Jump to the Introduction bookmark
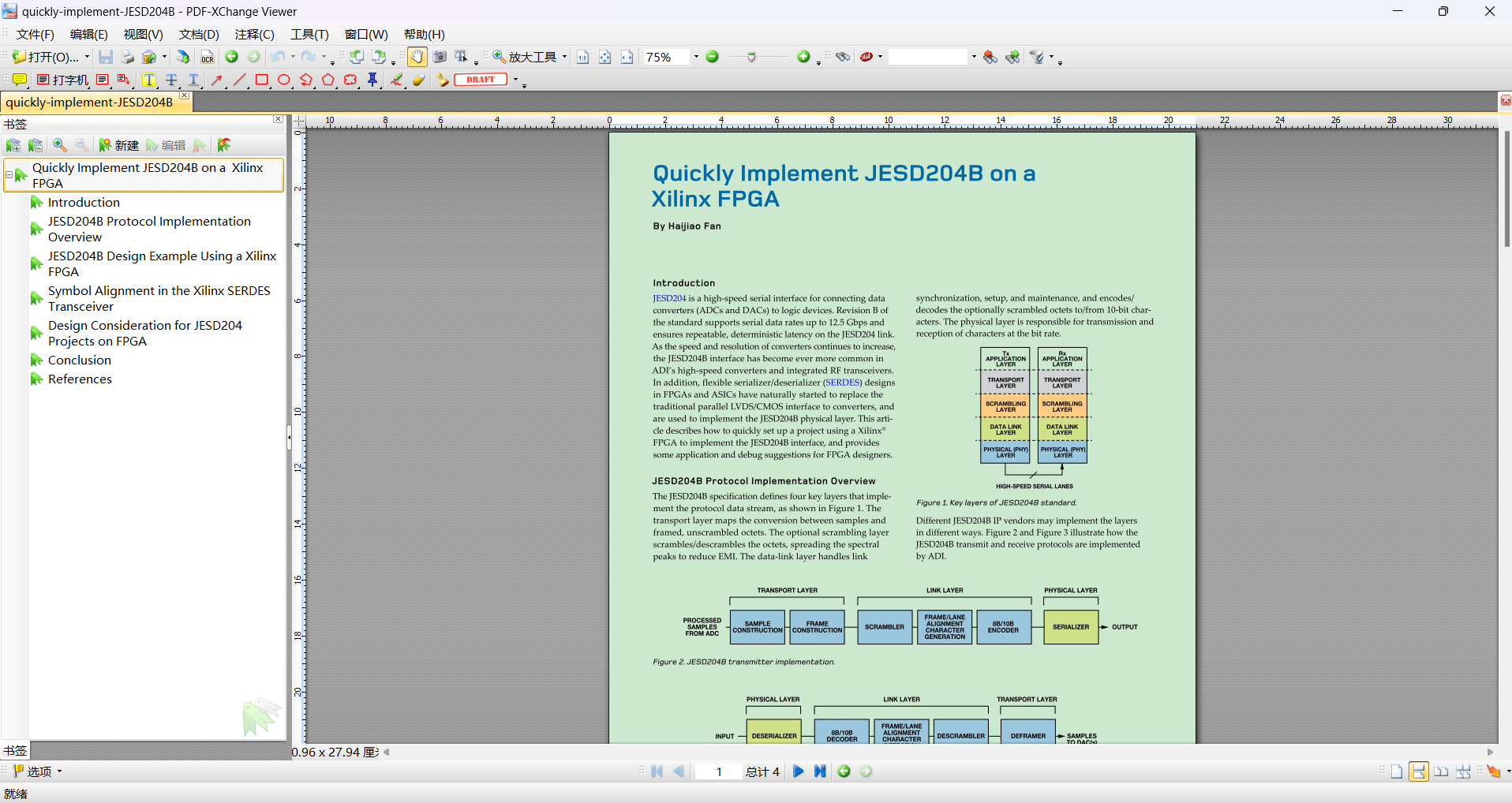Viewport: 1512px width, 803px height. 84,203
